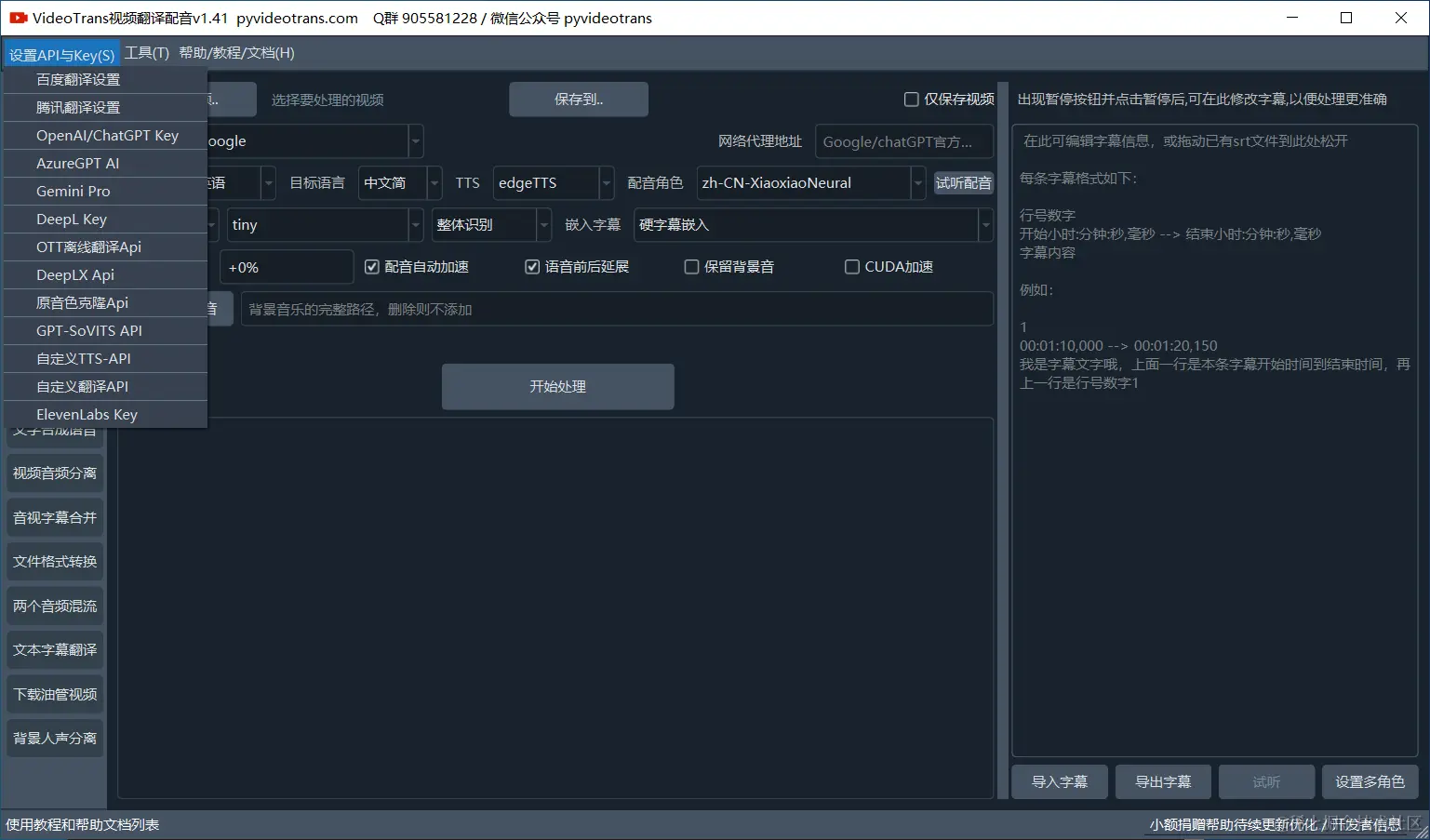Click 开始处理 button
The height and width of the screenshot is (840, 1430).
coord(557,387)
